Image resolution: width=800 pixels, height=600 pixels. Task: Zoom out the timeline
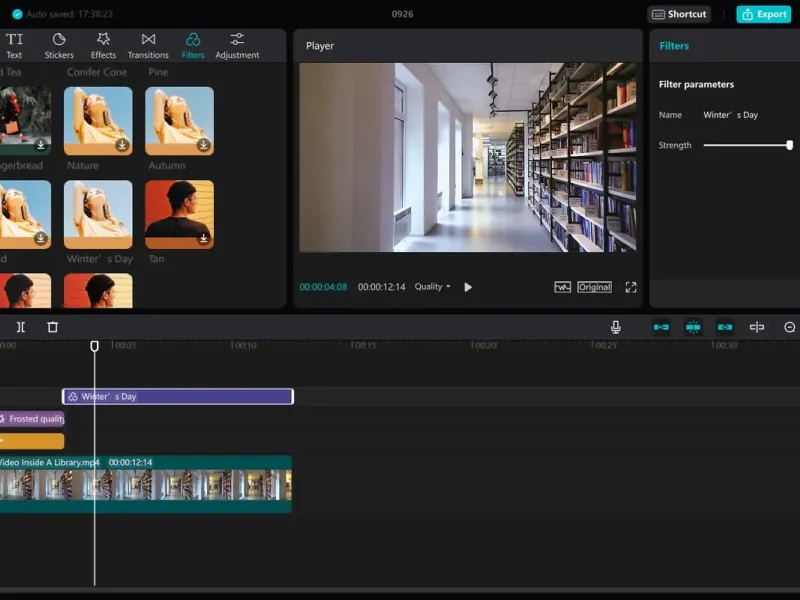789,327
